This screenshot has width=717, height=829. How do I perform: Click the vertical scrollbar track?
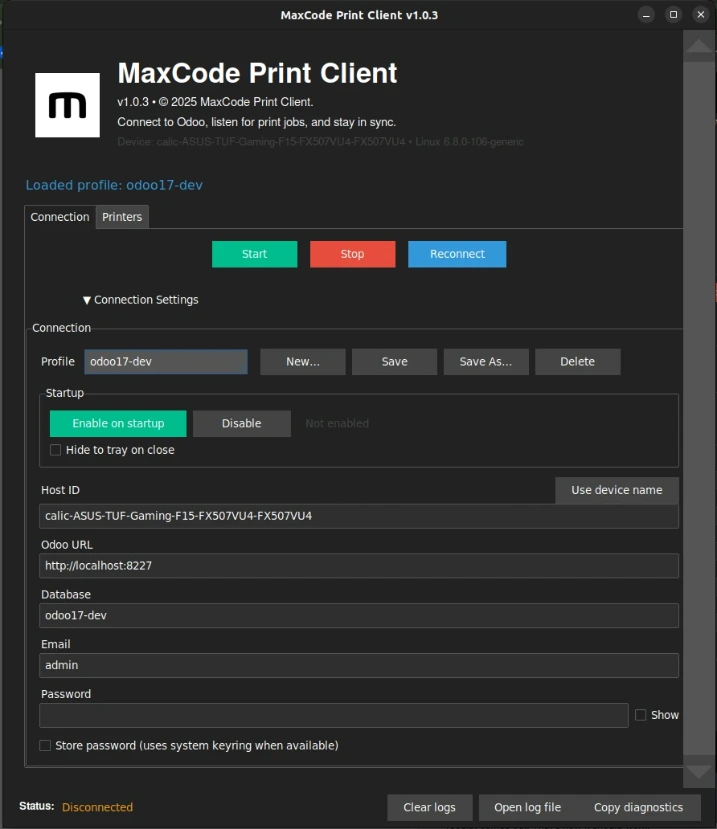point(698,400)
